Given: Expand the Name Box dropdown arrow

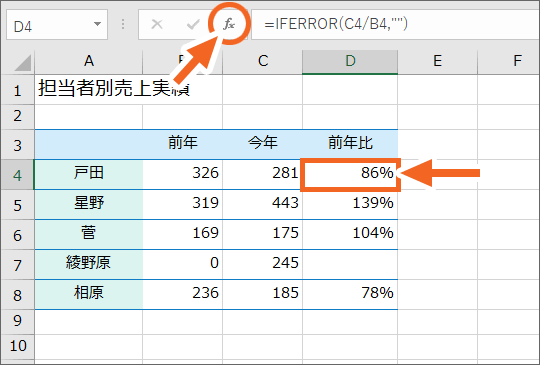Looking at the screenshot, I should coord(97,24).
